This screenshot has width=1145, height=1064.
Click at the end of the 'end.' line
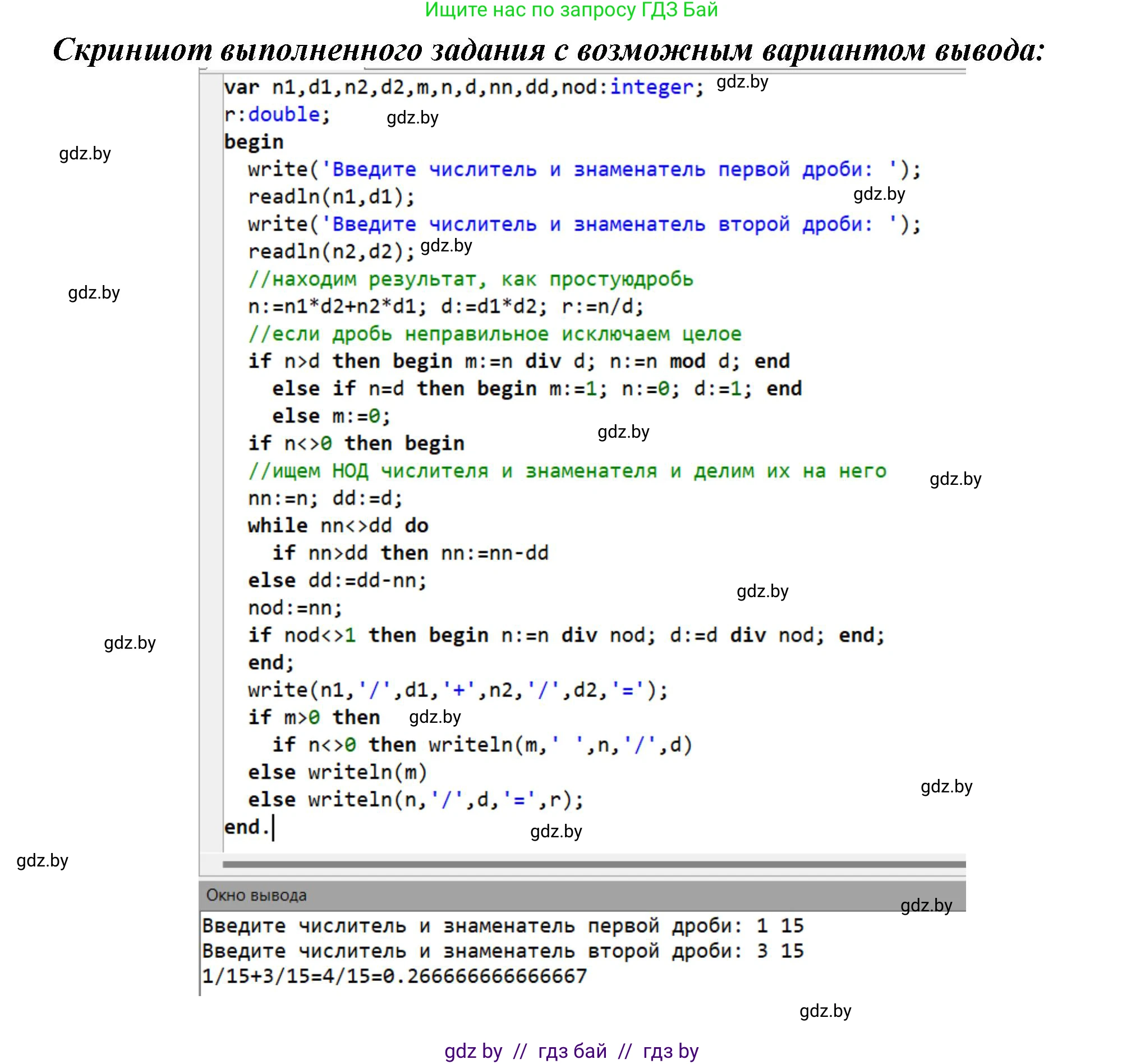(x=273, y=827)
